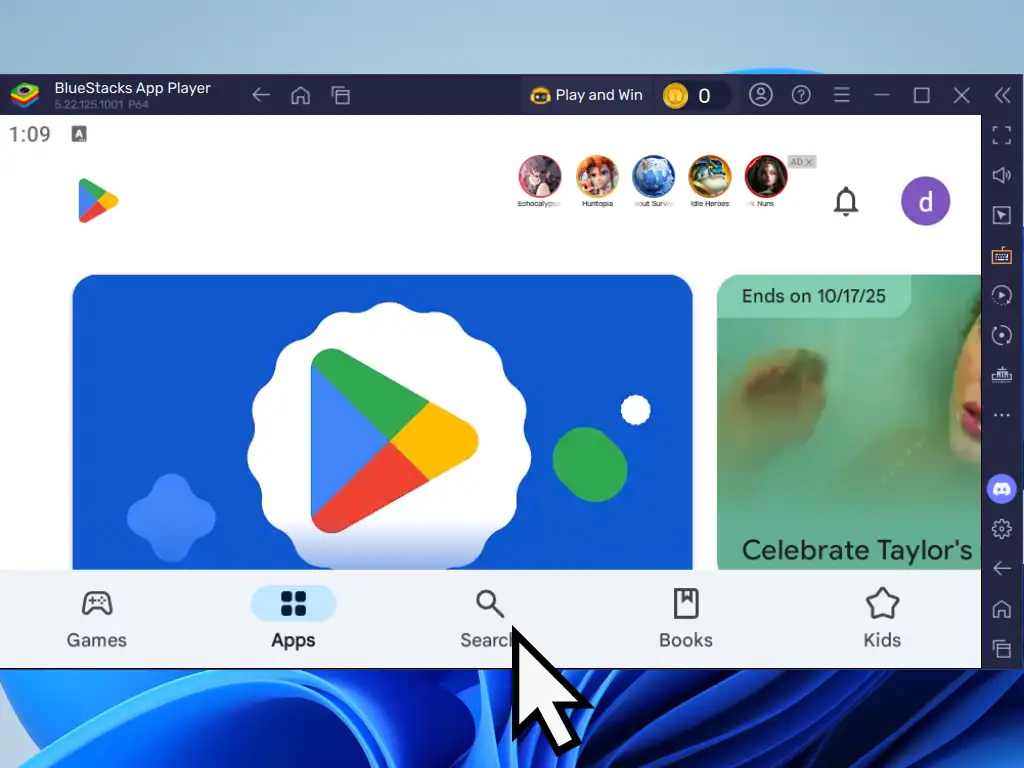This screenshot has width=1024, height=768.
Task: Click the Discord icon in sidebar
Action: 1001,489
